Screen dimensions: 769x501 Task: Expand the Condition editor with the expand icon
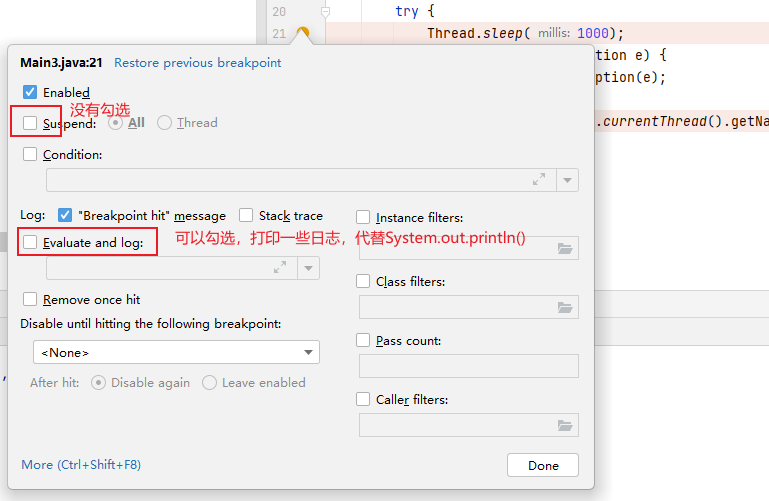(x=540, y=180)
